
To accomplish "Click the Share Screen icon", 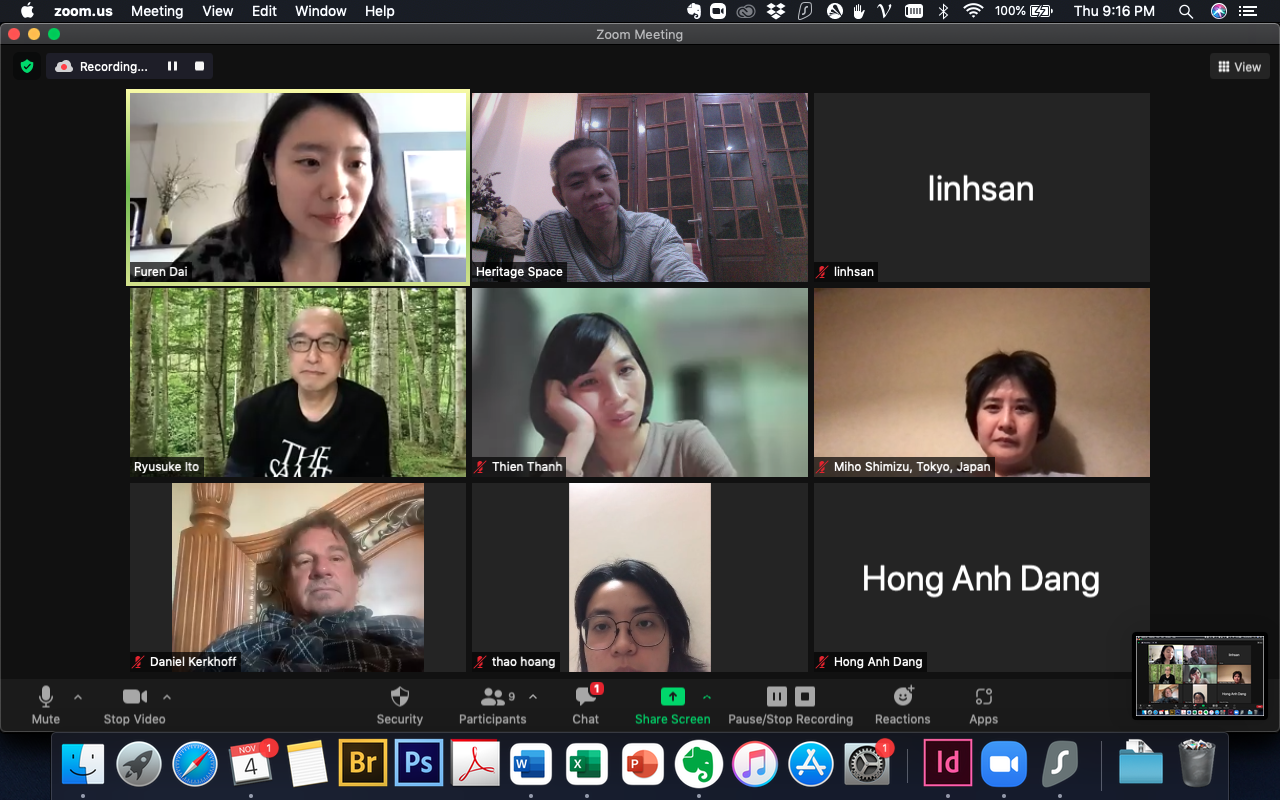I will [x=673, y=697].
